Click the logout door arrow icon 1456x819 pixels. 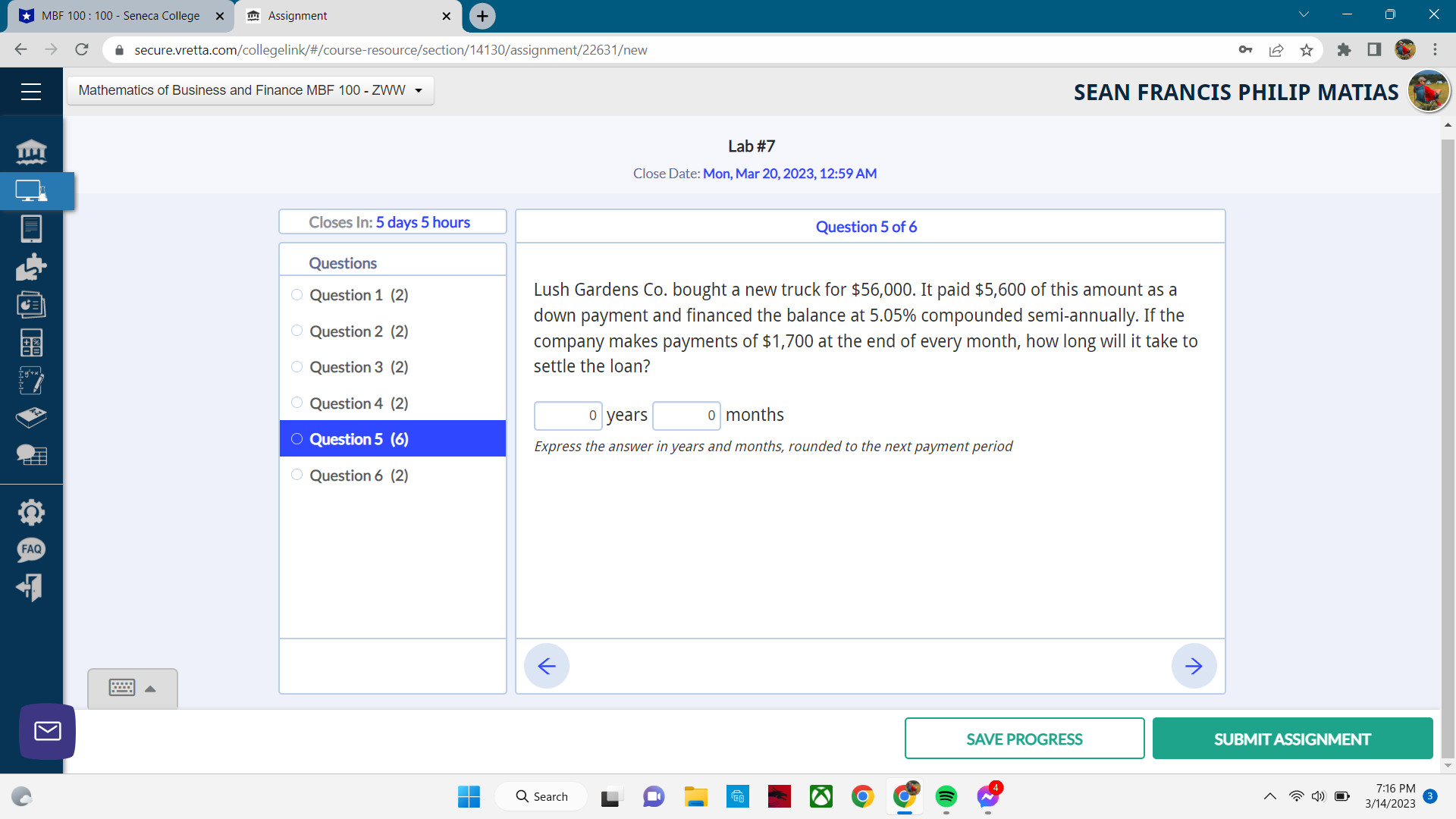pos(31,587)
